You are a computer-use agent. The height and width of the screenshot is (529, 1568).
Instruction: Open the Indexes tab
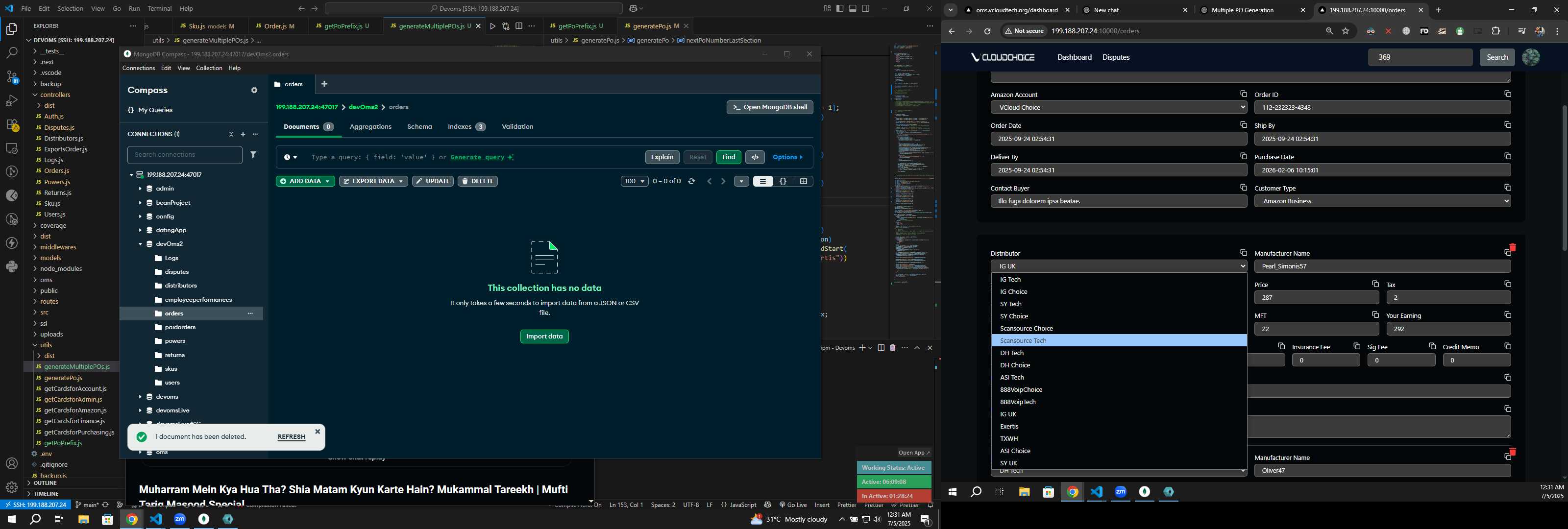coord(466,127)
